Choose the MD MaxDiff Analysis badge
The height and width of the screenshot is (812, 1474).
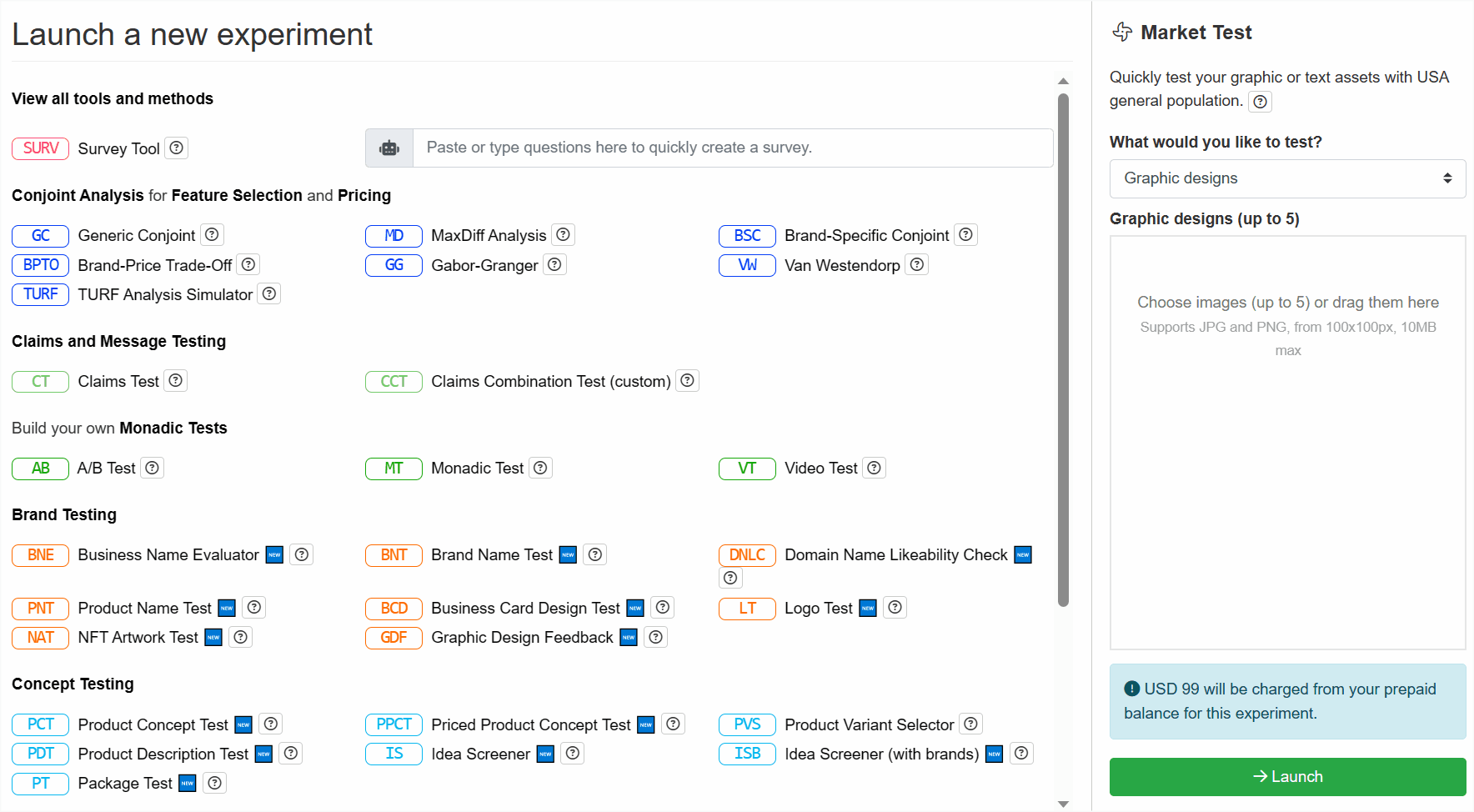(394, 235)
